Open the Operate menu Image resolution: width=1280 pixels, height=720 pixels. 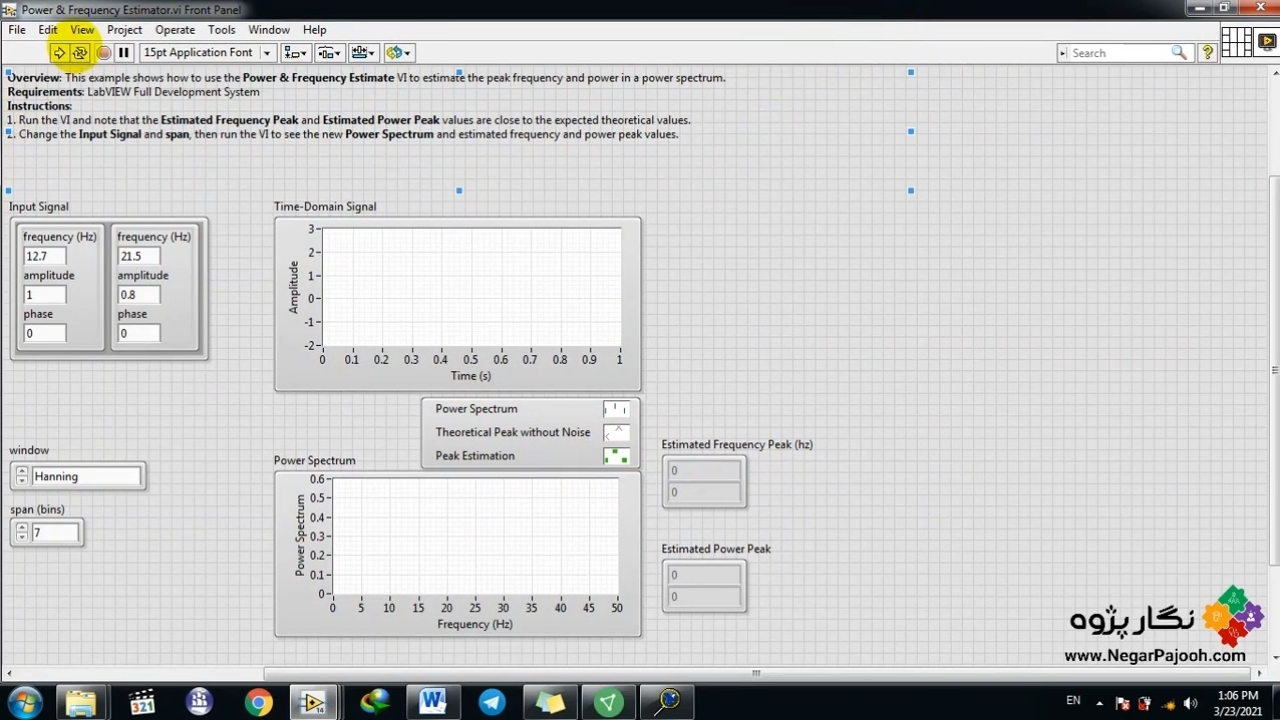coord(175,30)
